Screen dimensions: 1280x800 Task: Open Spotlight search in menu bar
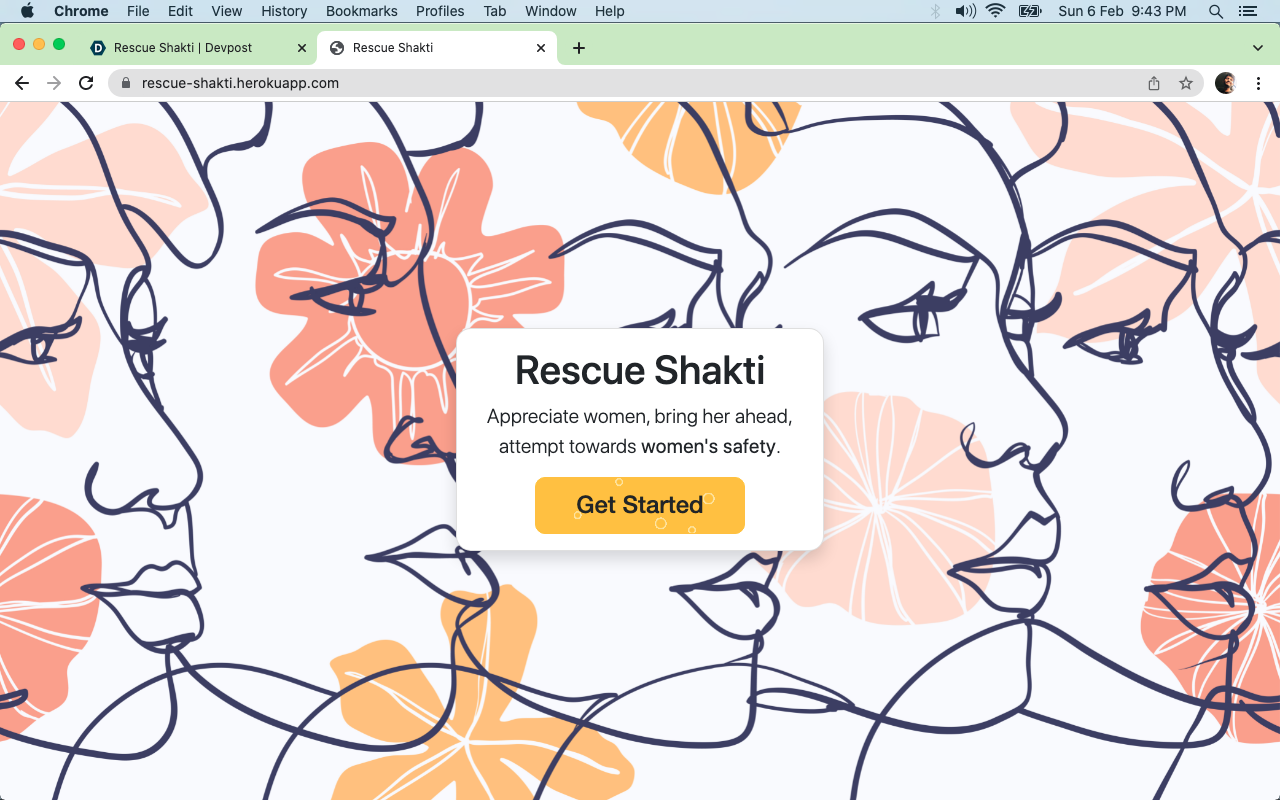1216,11
